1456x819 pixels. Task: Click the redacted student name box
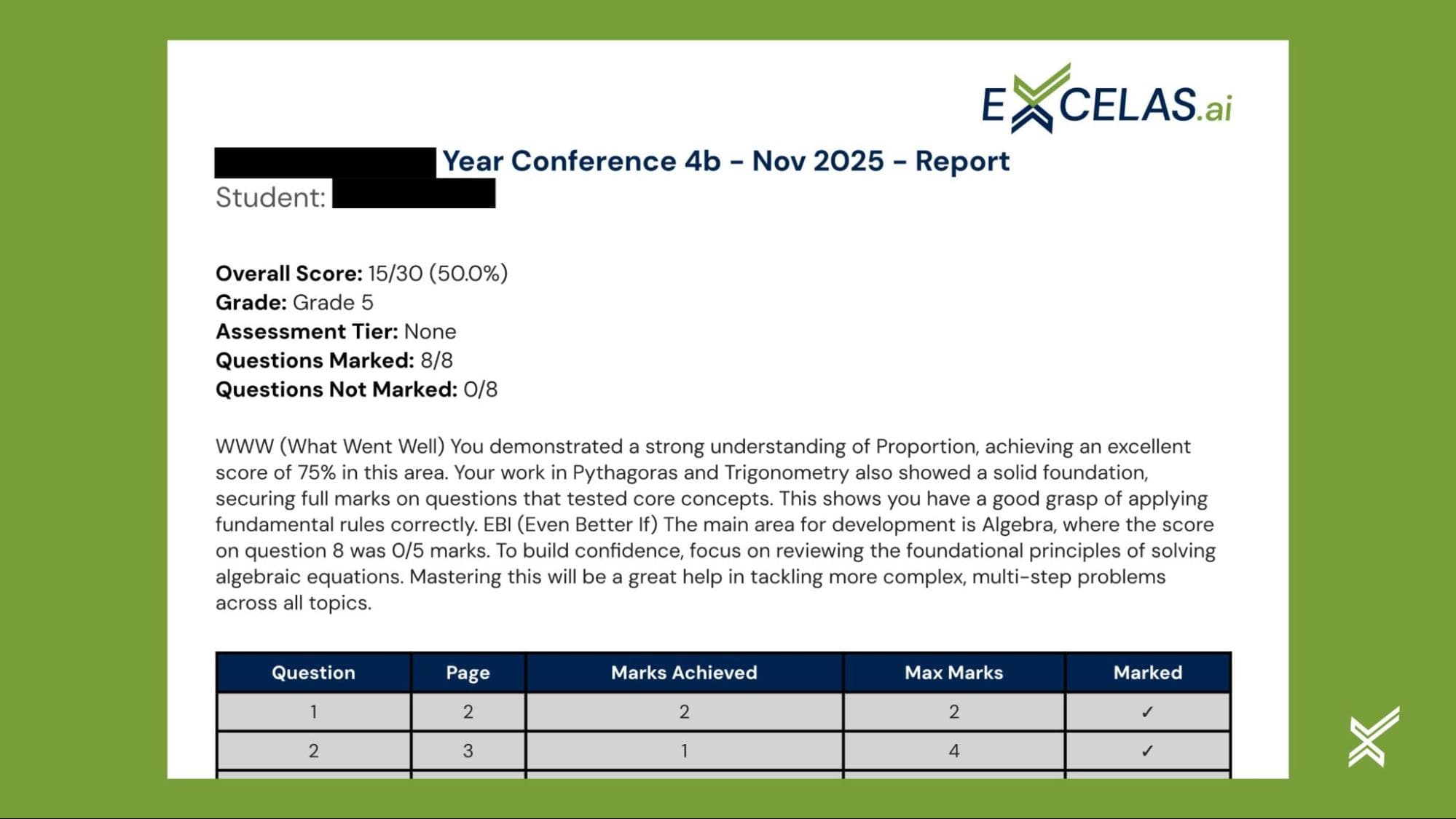[x=414, y=194]
